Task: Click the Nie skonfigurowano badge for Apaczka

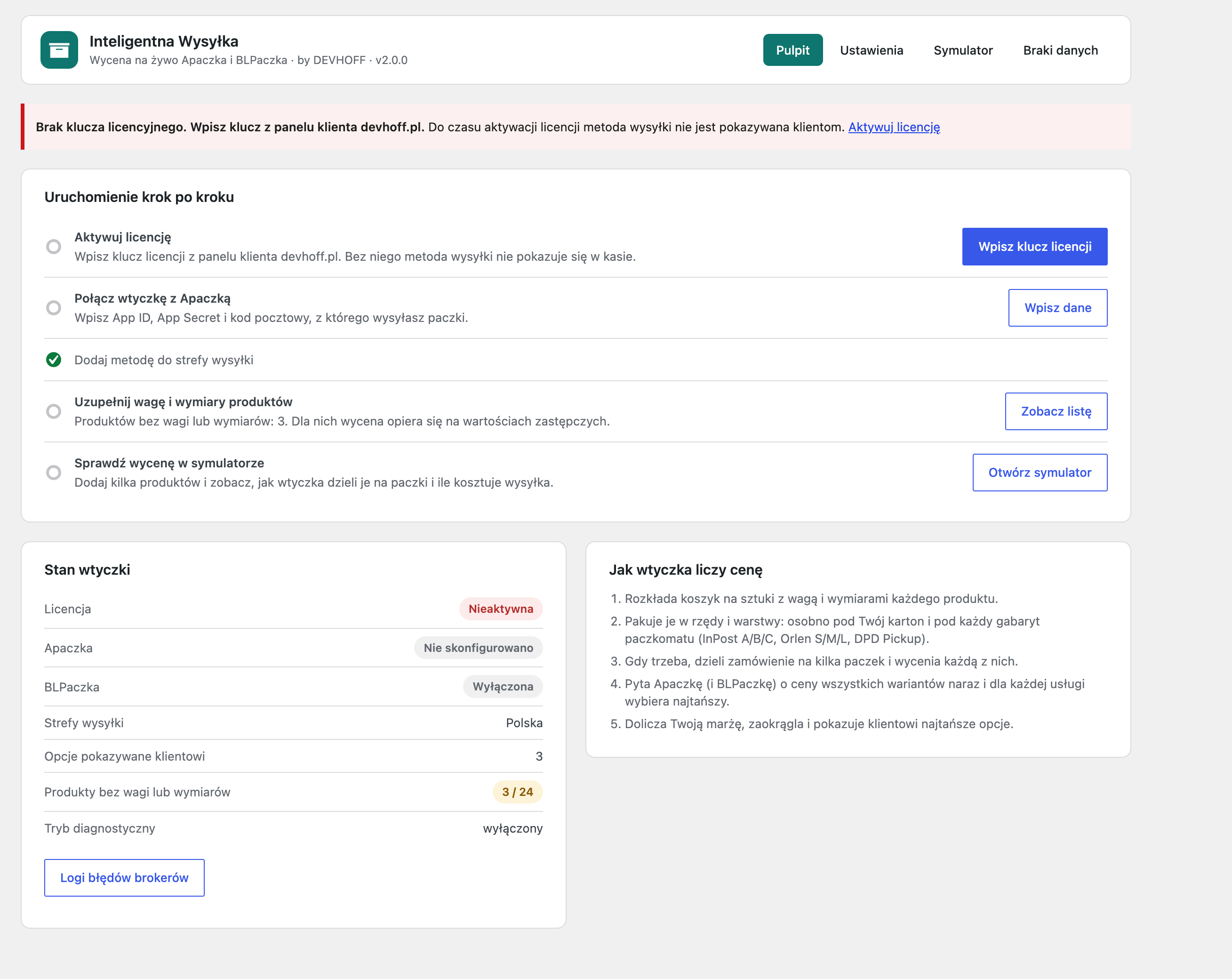Action: (478, 647)
